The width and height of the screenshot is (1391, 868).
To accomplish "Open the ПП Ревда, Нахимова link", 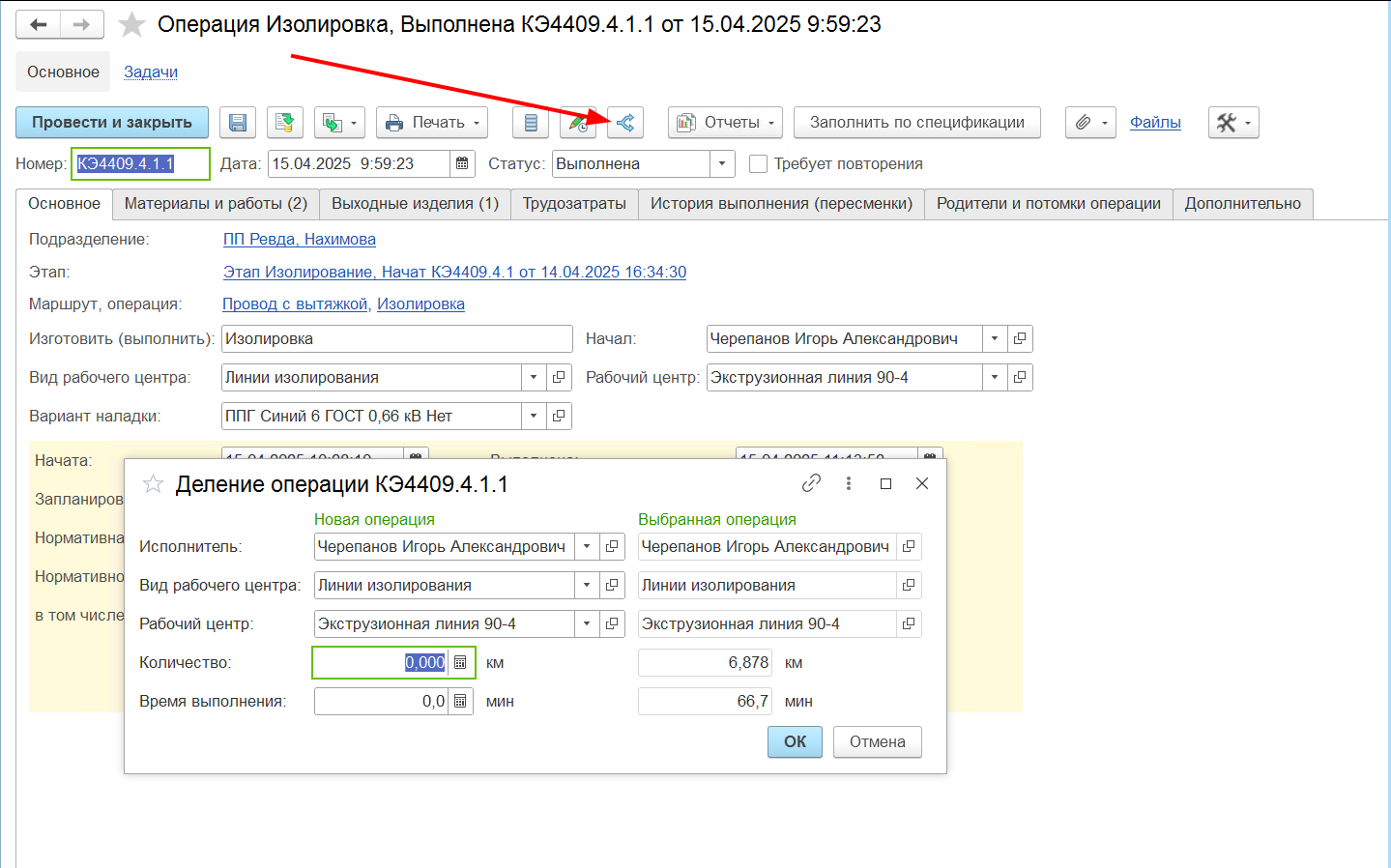I will click(x=300, y=240).
